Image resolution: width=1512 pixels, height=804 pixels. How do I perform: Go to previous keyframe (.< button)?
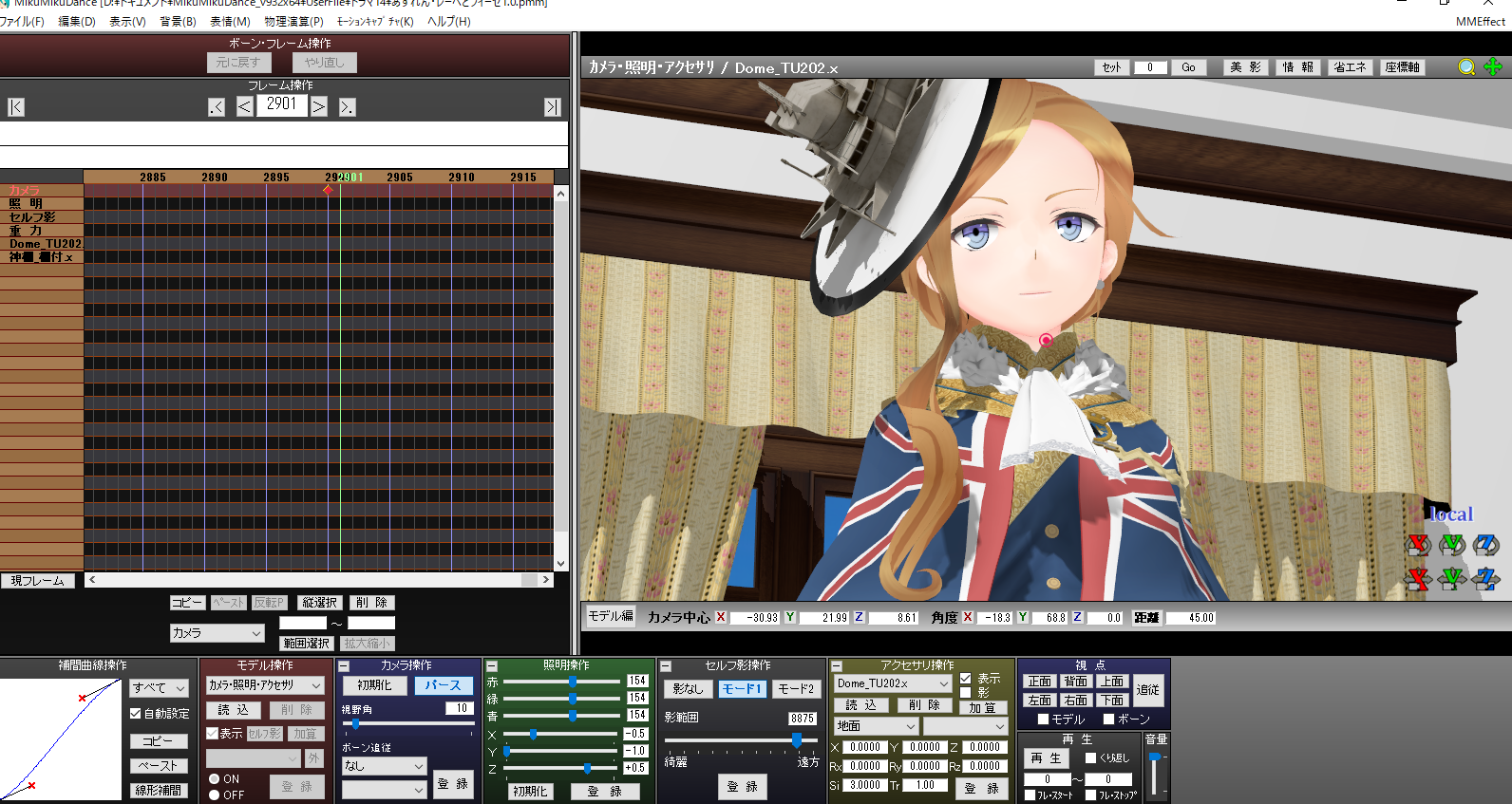click(217, 107)
